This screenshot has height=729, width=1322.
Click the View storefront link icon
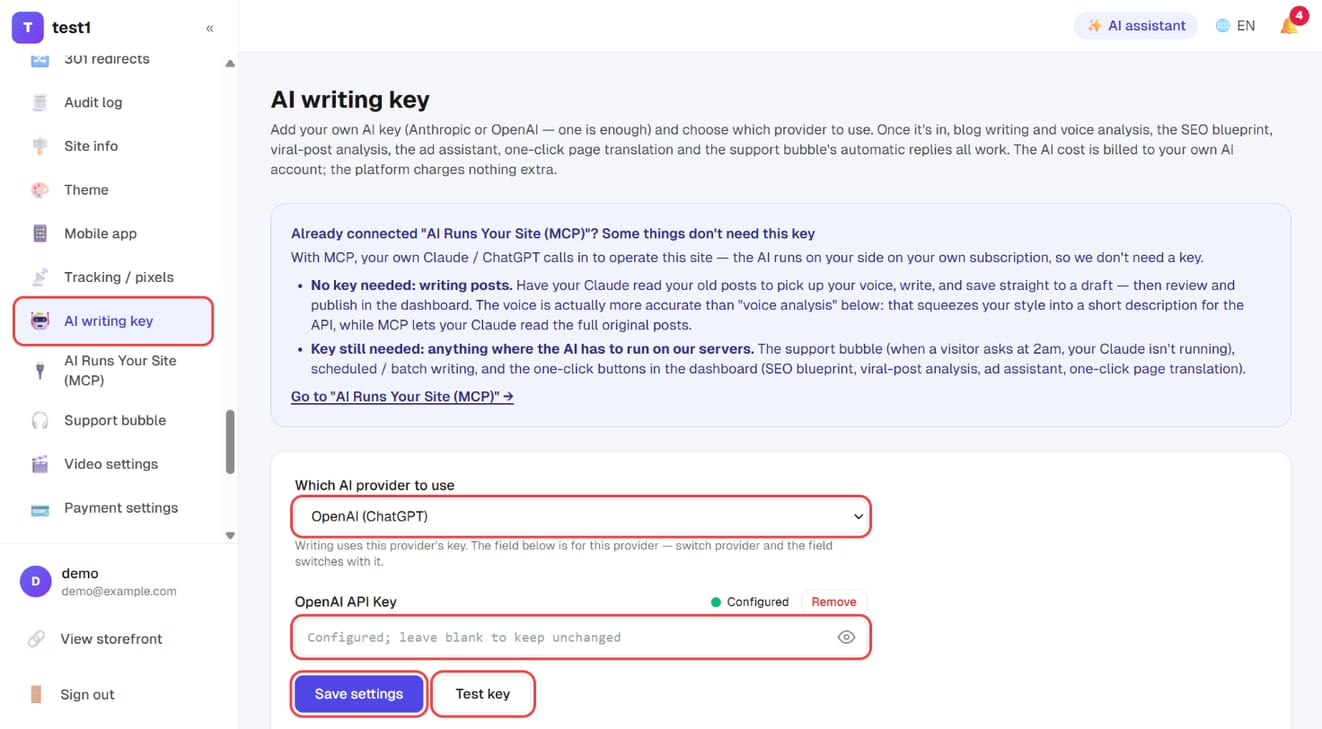[36, 639]
